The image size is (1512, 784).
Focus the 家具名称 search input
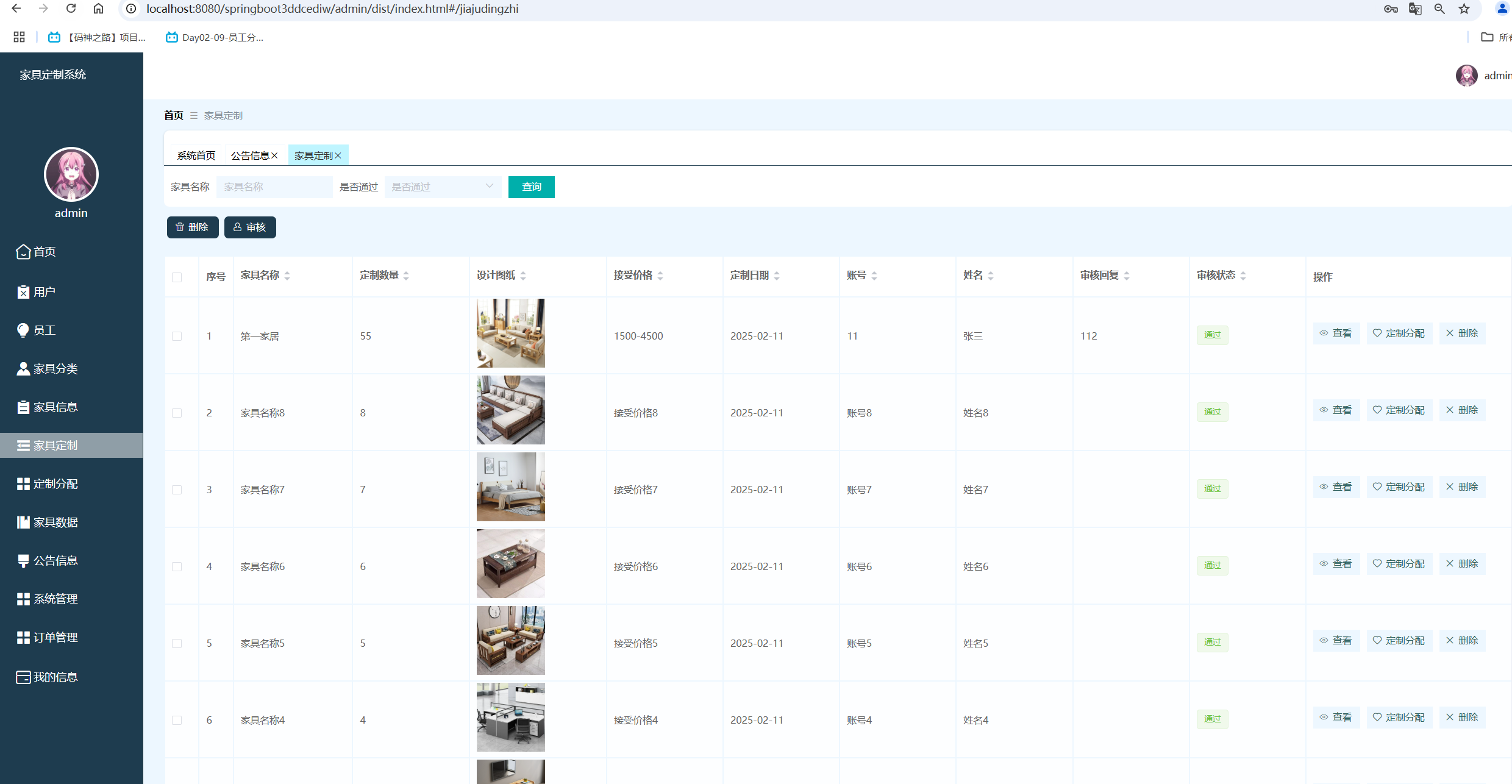point(274,187)
